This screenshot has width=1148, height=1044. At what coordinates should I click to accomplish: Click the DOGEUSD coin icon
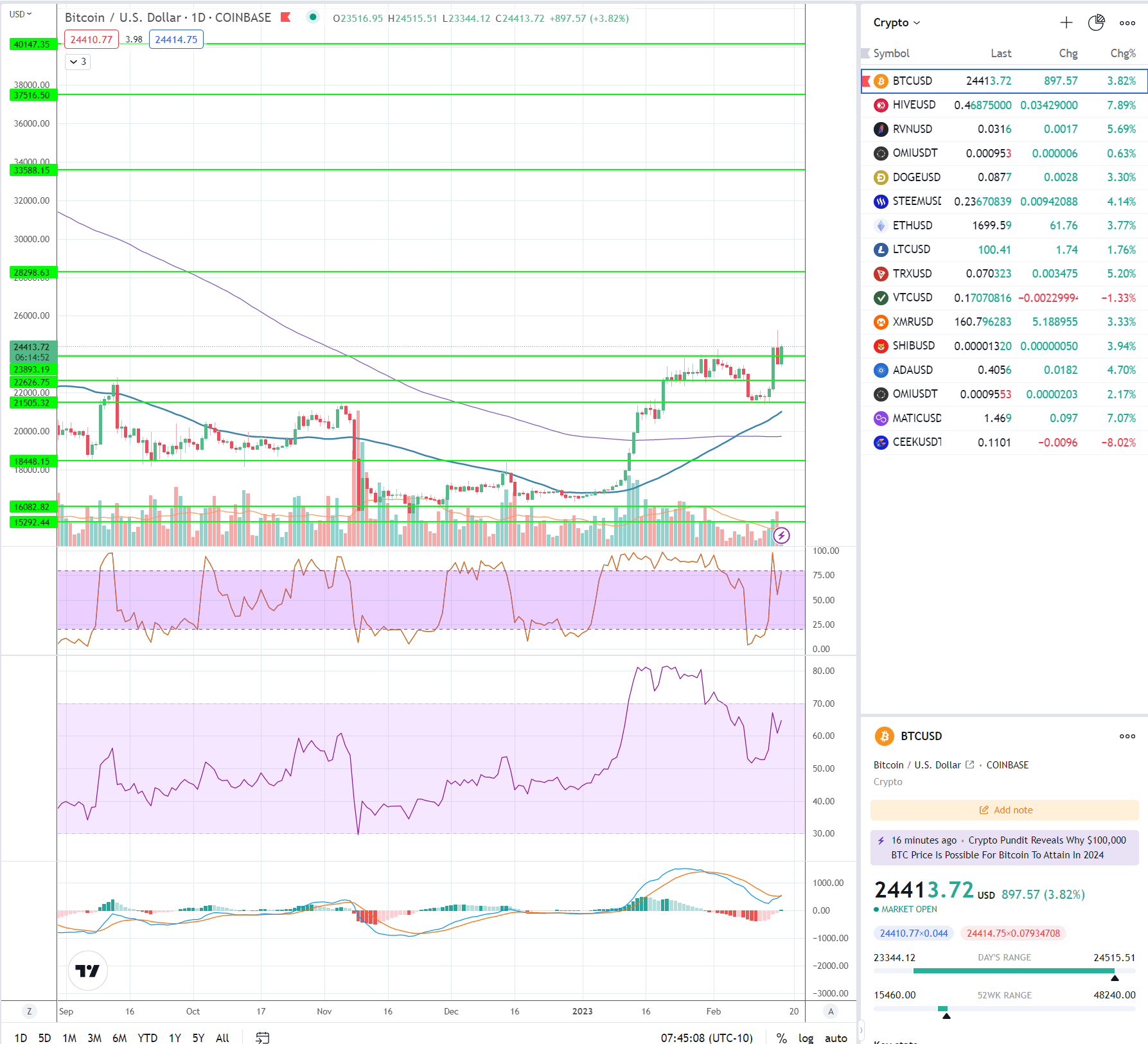[881, 177]
